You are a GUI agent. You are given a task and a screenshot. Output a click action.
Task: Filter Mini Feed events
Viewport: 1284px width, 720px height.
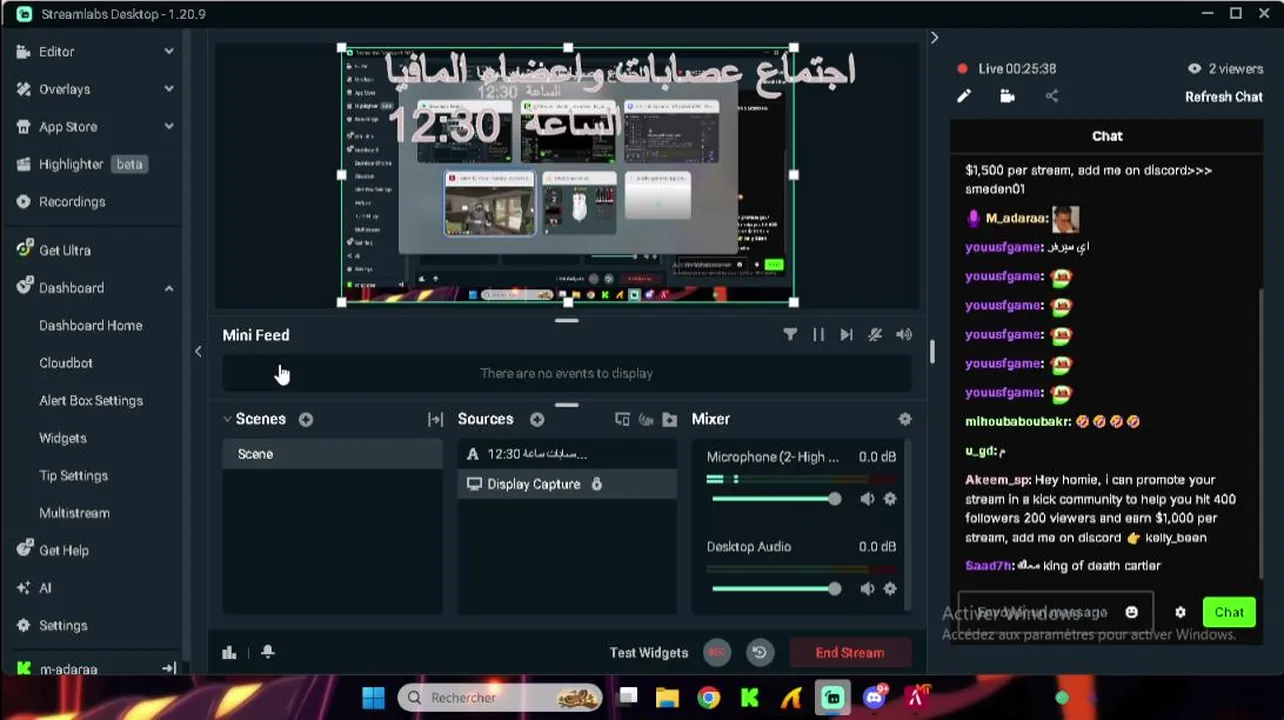tap(790, 335)
